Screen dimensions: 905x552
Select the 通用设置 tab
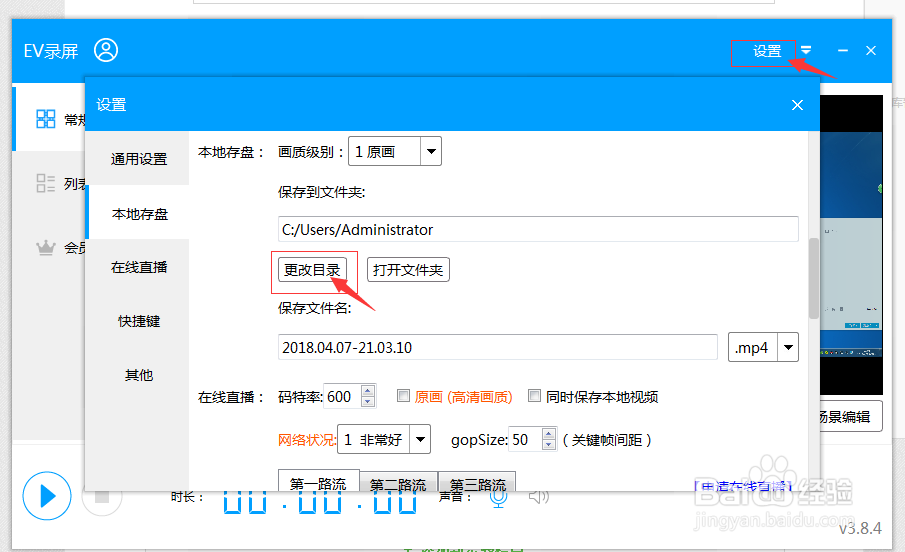(x=139, y=159)
